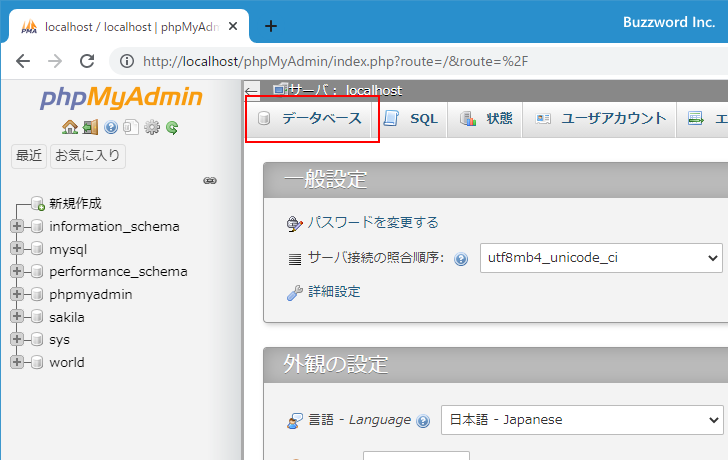Expand the information_schema tree node
This screenshot has width=728, height=460.
coord(17,226)
